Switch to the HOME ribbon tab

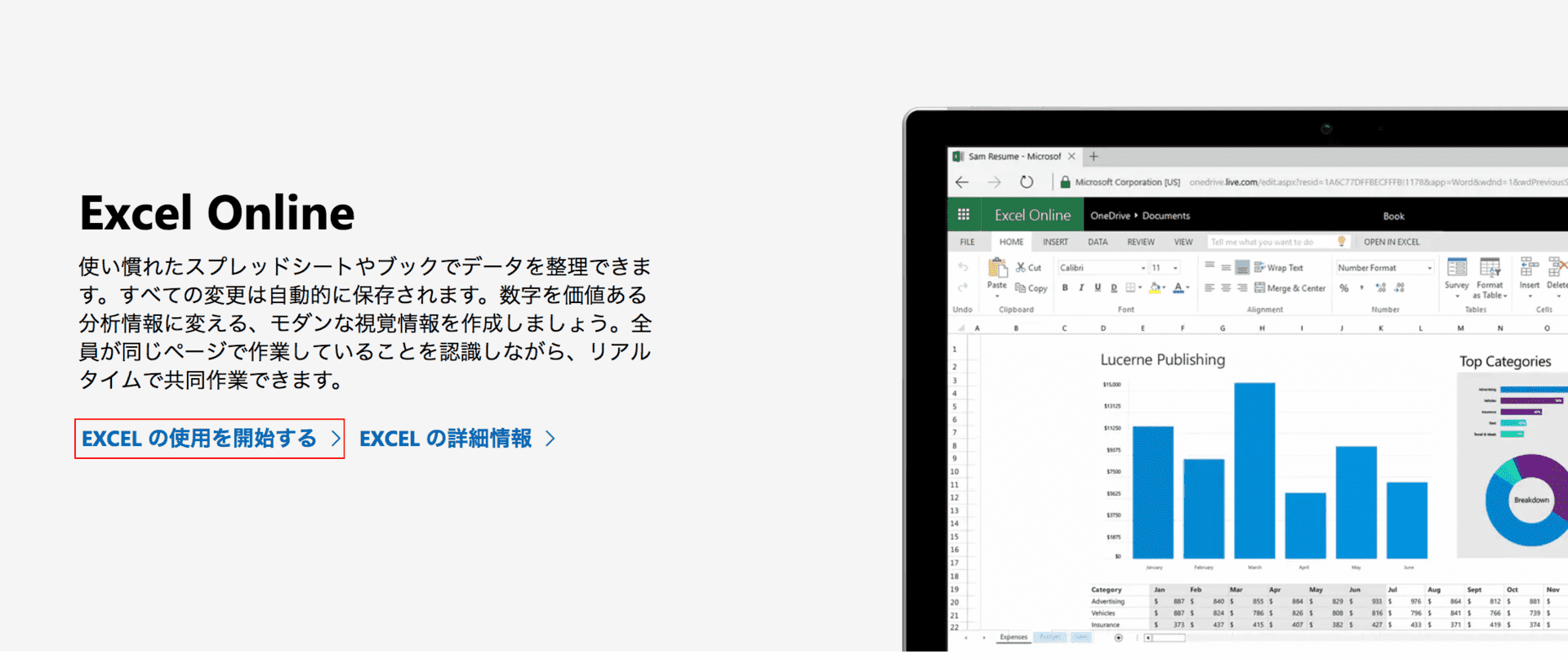click(1011, 242)
